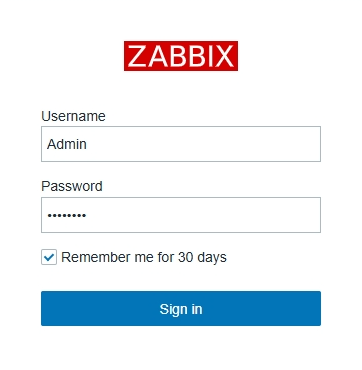Click the red ZABBIX logo

pos(181,56)
